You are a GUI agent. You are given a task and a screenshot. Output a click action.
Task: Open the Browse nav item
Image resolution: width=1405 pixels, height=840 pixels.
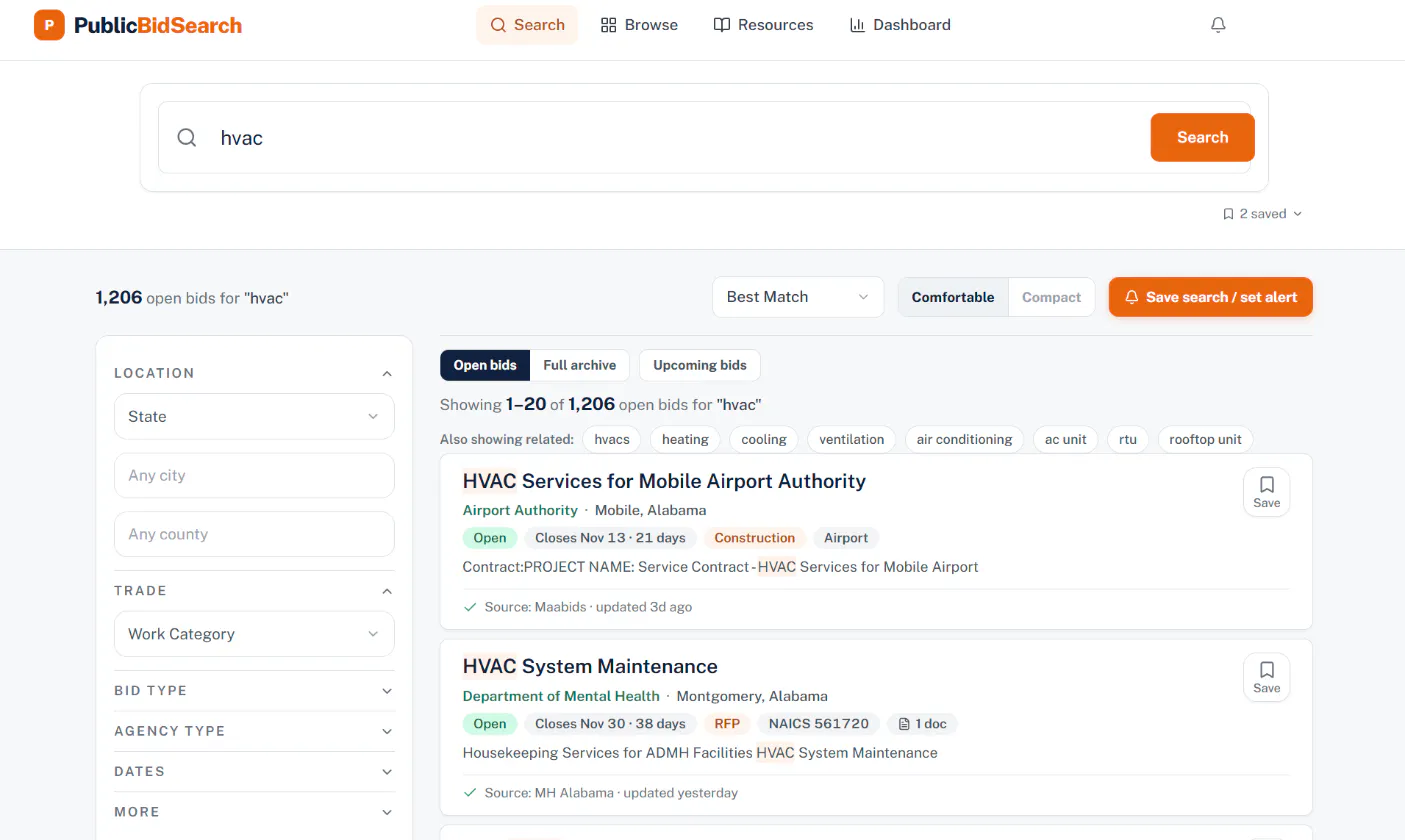coord(639,25)
